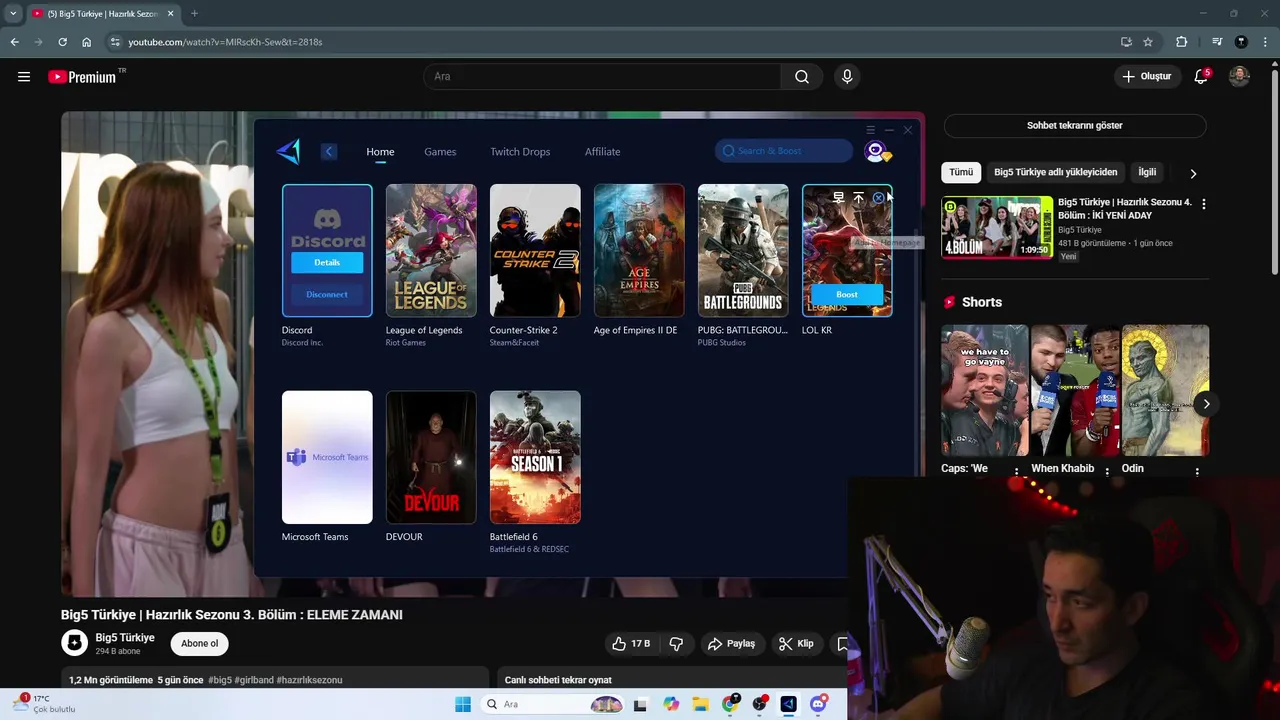The width and height of the screenshot is (1280, 720).
Task: Reload the page in Chrome
Action: 62,42
